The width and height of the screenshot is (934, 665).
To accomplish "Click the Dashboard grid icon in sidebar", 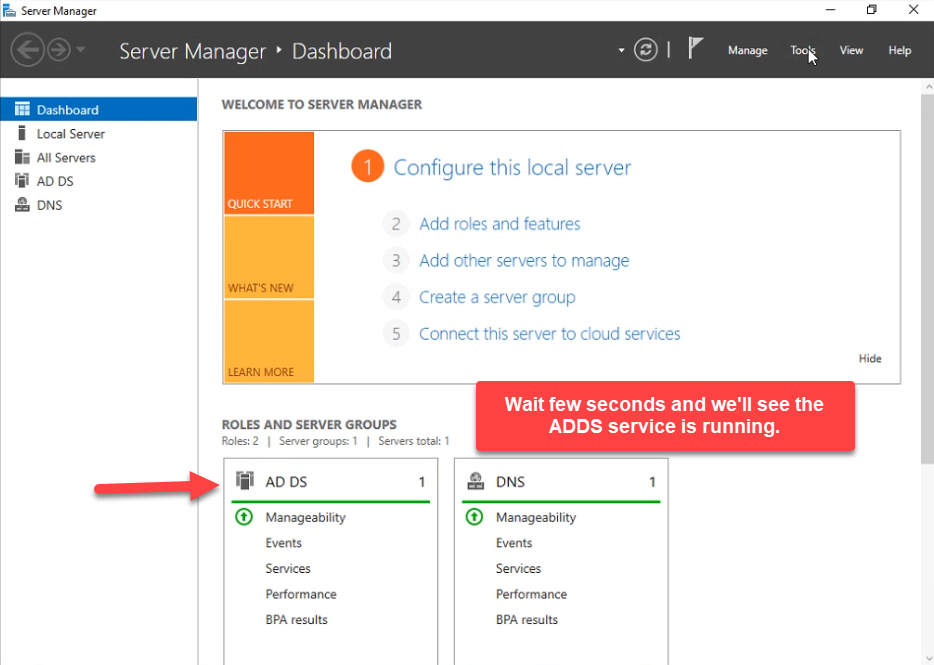I will click(22, 109).
